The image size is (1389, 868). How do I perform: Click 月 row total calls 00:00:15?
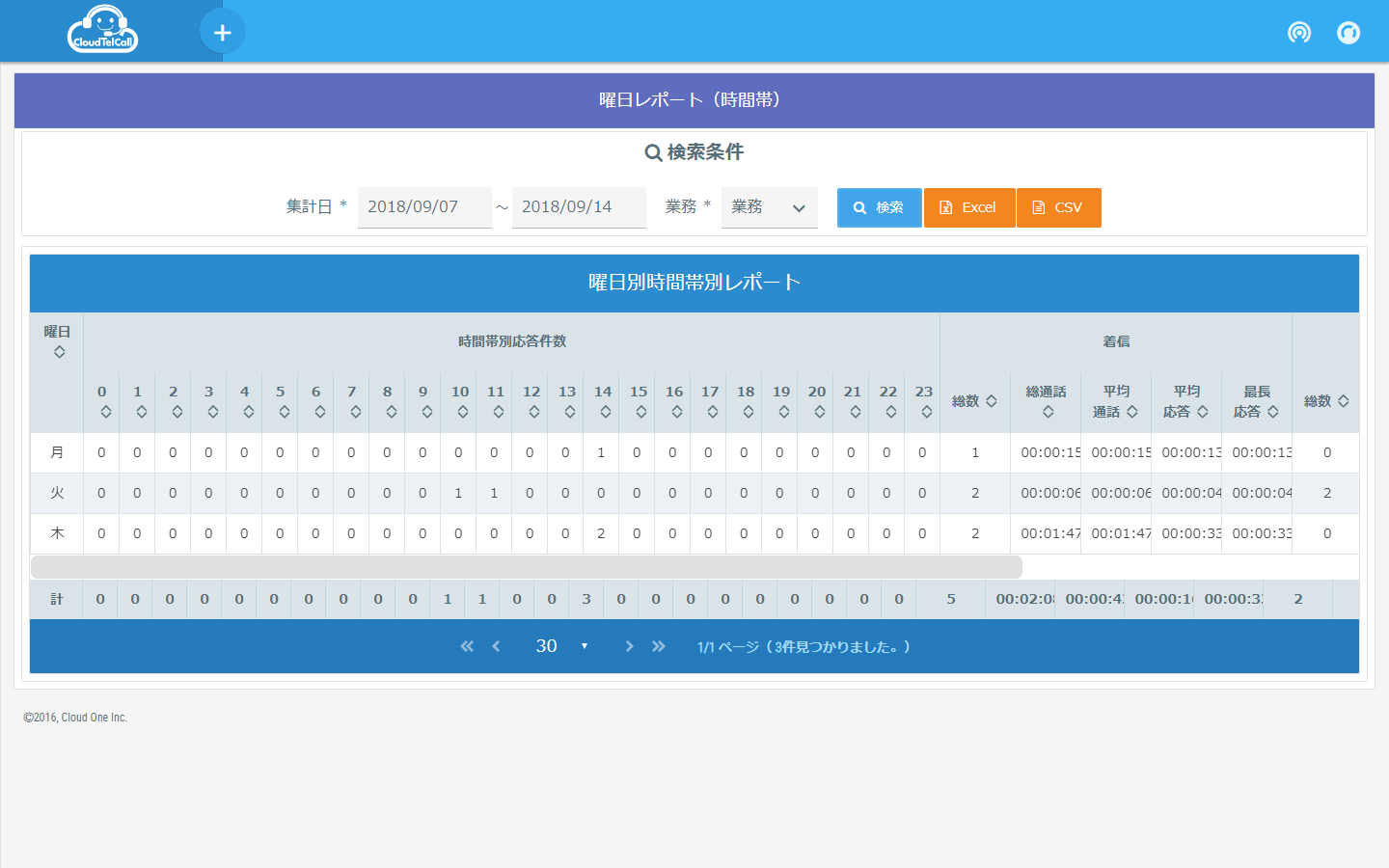pos(1050,452)
